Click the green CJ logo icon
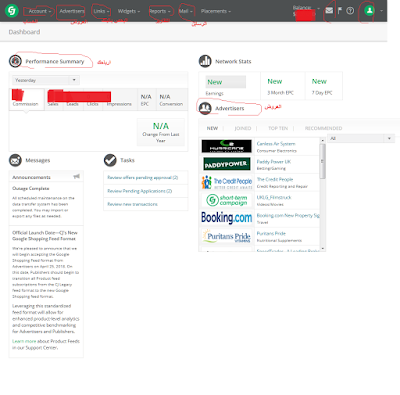The image size is (400, 395). point(12,11)
